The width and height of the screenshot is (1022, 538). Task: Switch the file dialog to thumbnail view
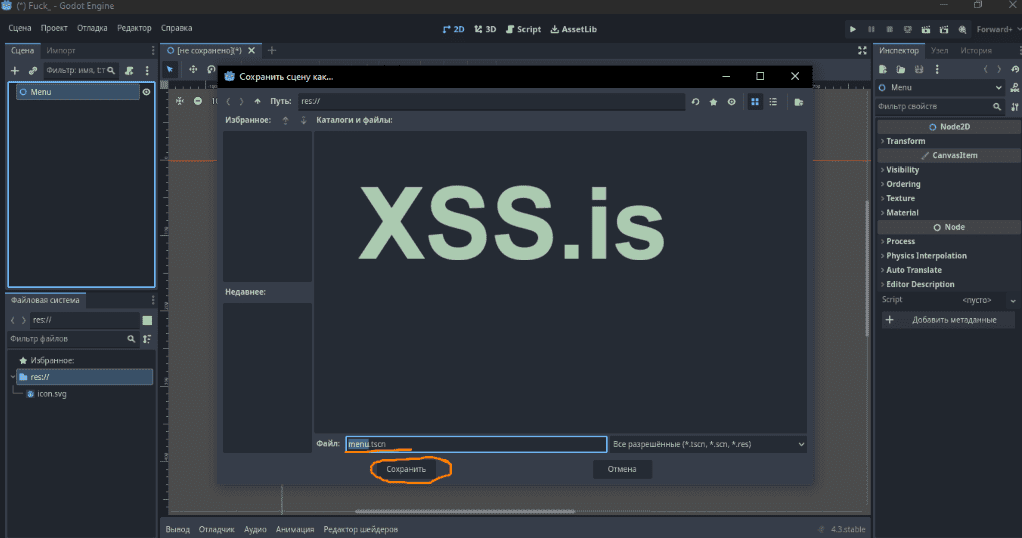point(755,102)
